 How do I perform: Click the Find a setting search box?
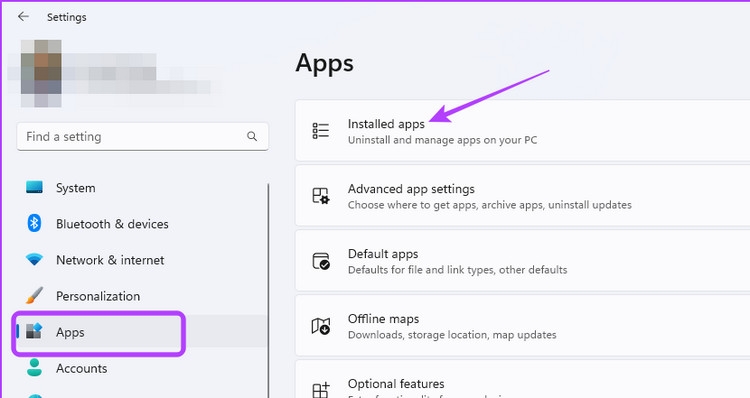pos(143,136)
